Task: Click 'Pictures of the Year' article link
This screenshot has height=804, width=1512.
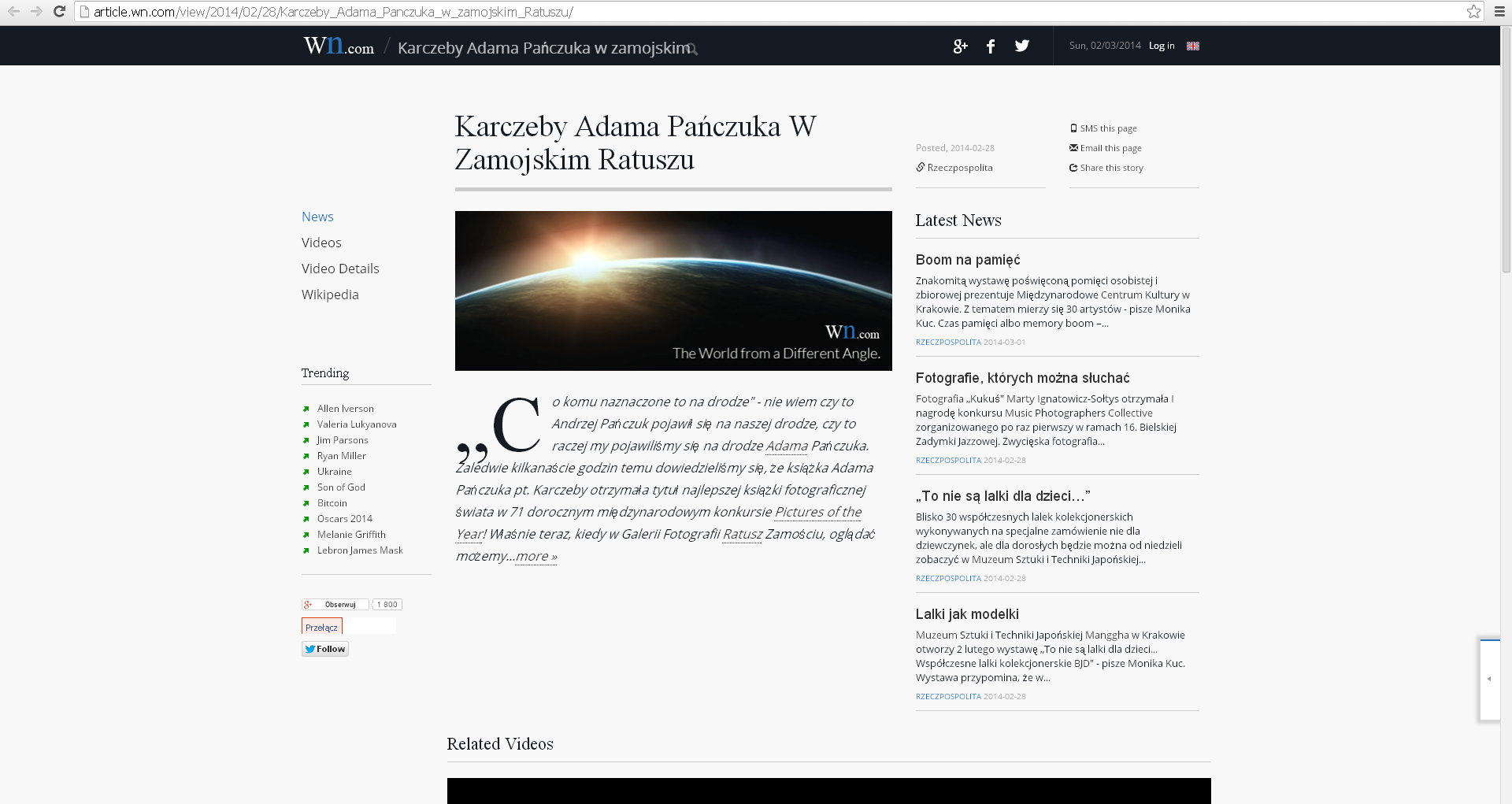Action: click(818, 512)
